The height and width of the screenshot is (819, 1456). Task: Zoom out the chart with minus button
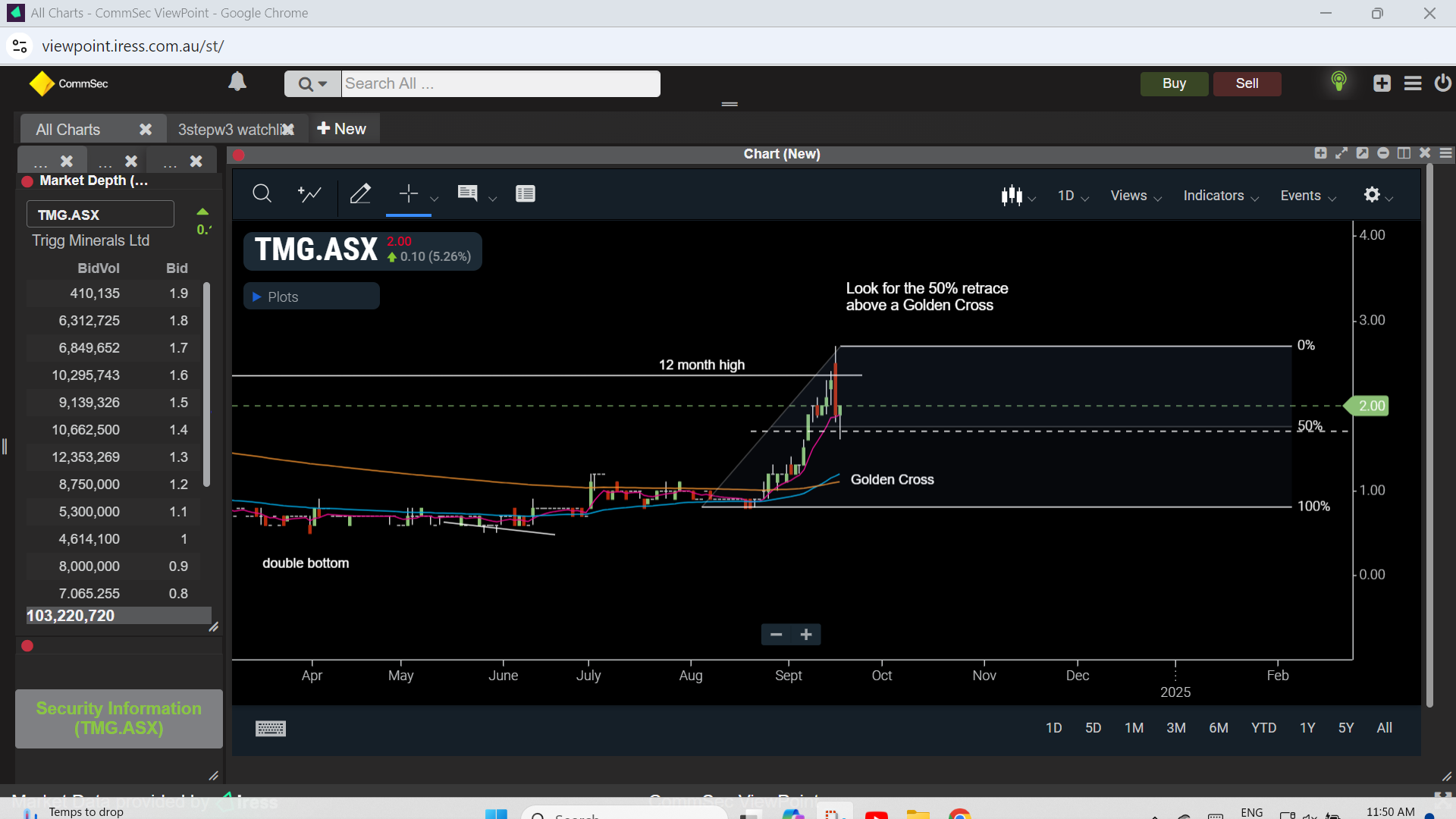point(776,635)
